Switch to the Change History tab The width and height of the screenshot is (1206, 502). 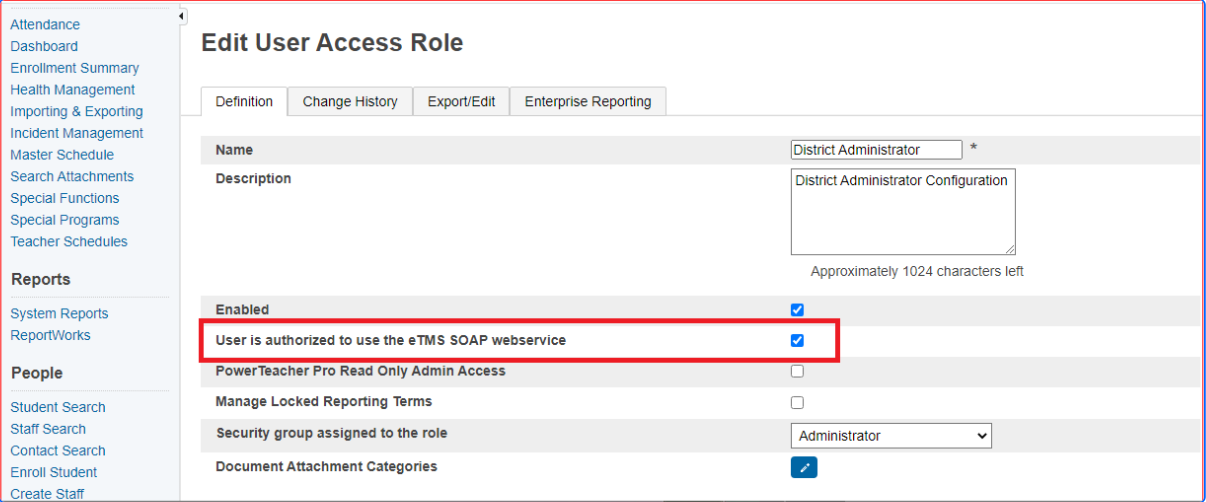click(x=350, y=101)
